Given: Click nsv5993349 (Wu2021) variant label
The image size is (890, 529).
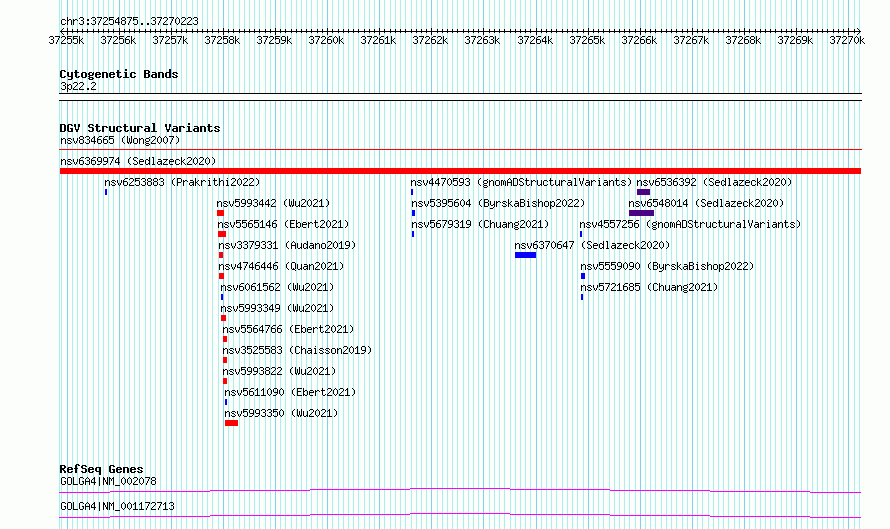Looking at the screenshot, I should [x=278, y=308].
